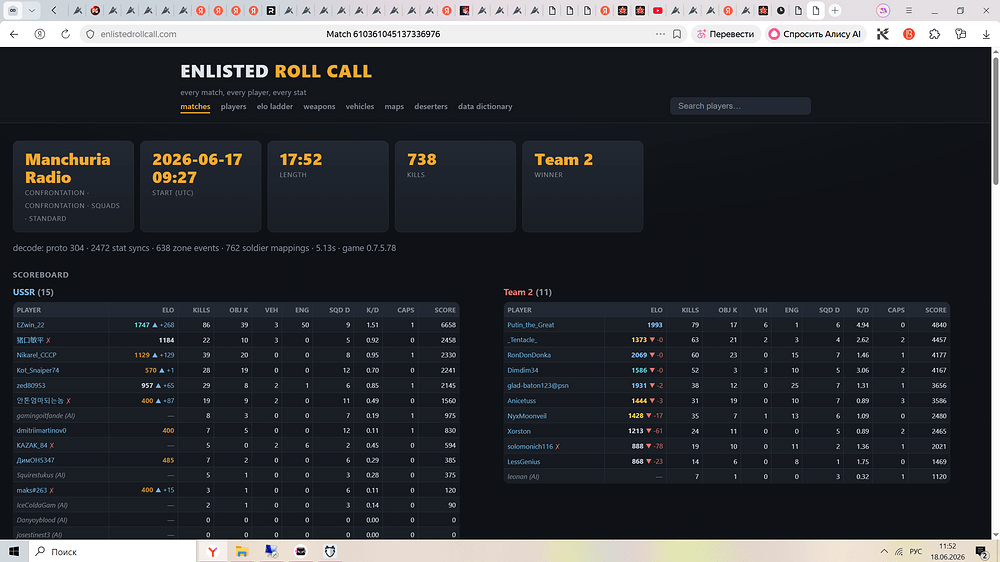1000x562 pixels.
Task: Open File Explorer from the taskbar
Action: pos(242,551)
